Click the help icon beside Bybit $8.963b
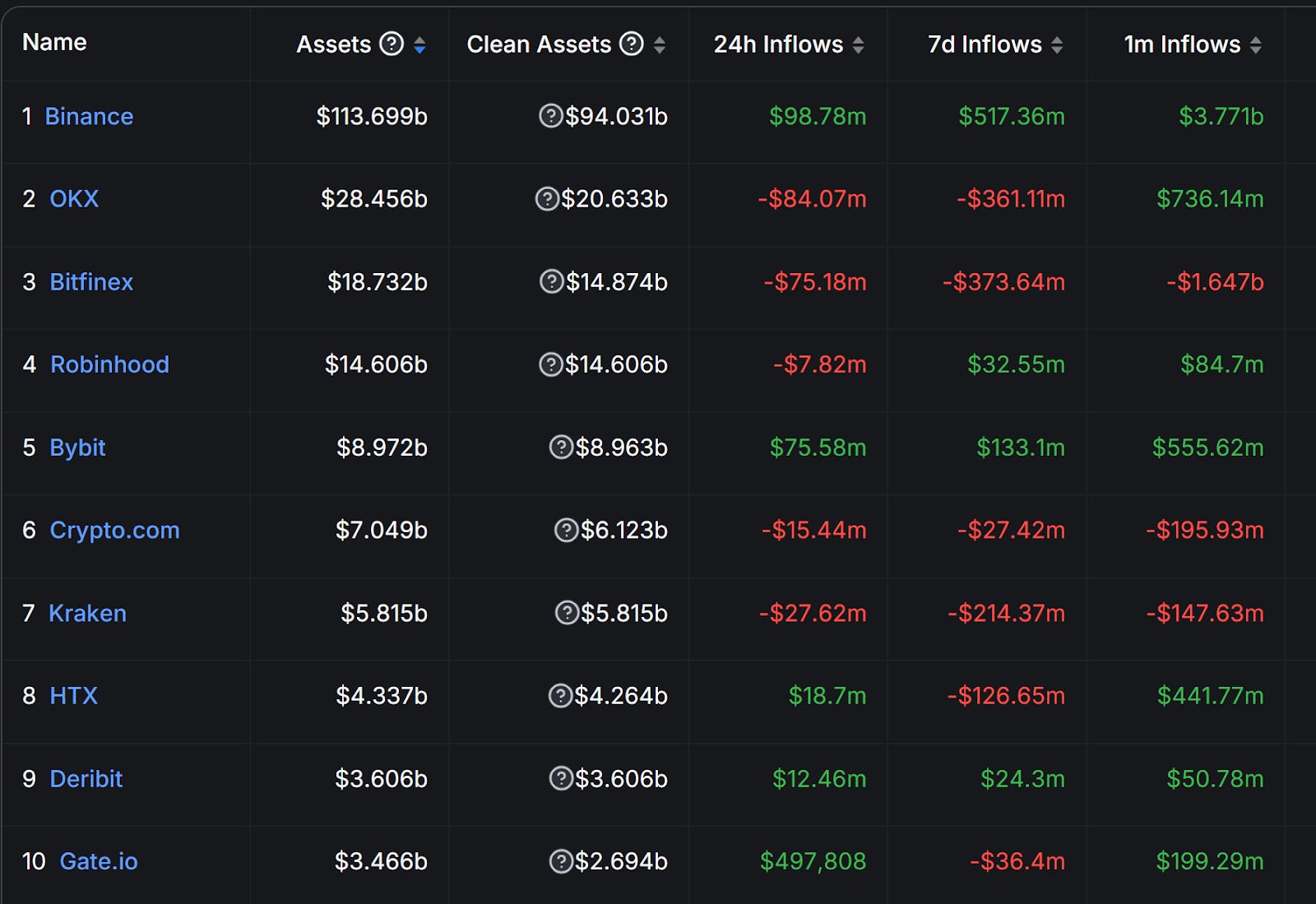 tap(561, 447)
